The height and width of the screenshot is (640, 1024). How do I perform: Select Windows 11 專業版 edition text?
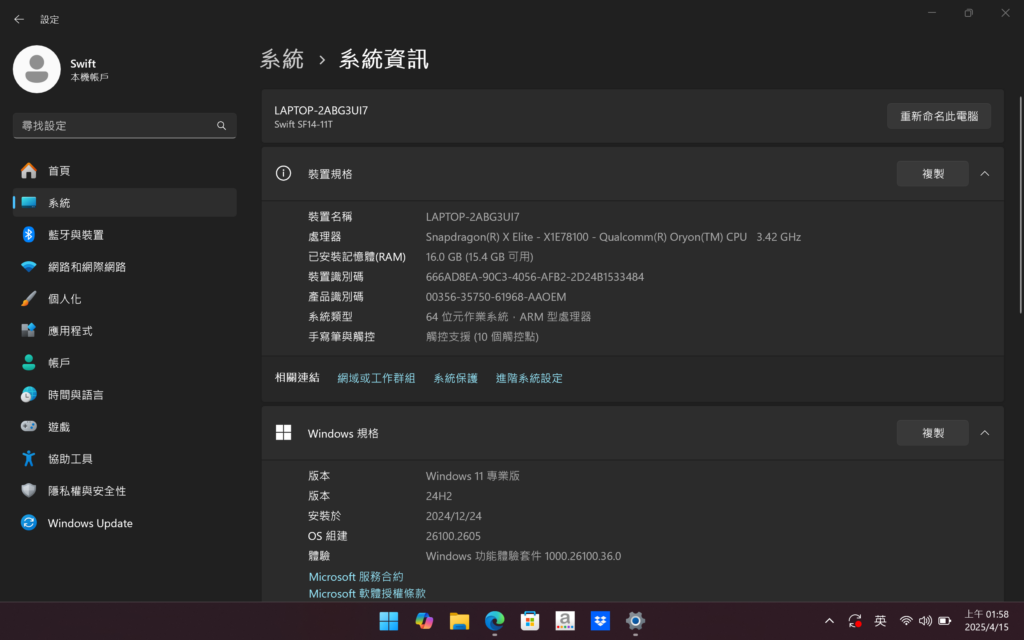click(473, 476)
